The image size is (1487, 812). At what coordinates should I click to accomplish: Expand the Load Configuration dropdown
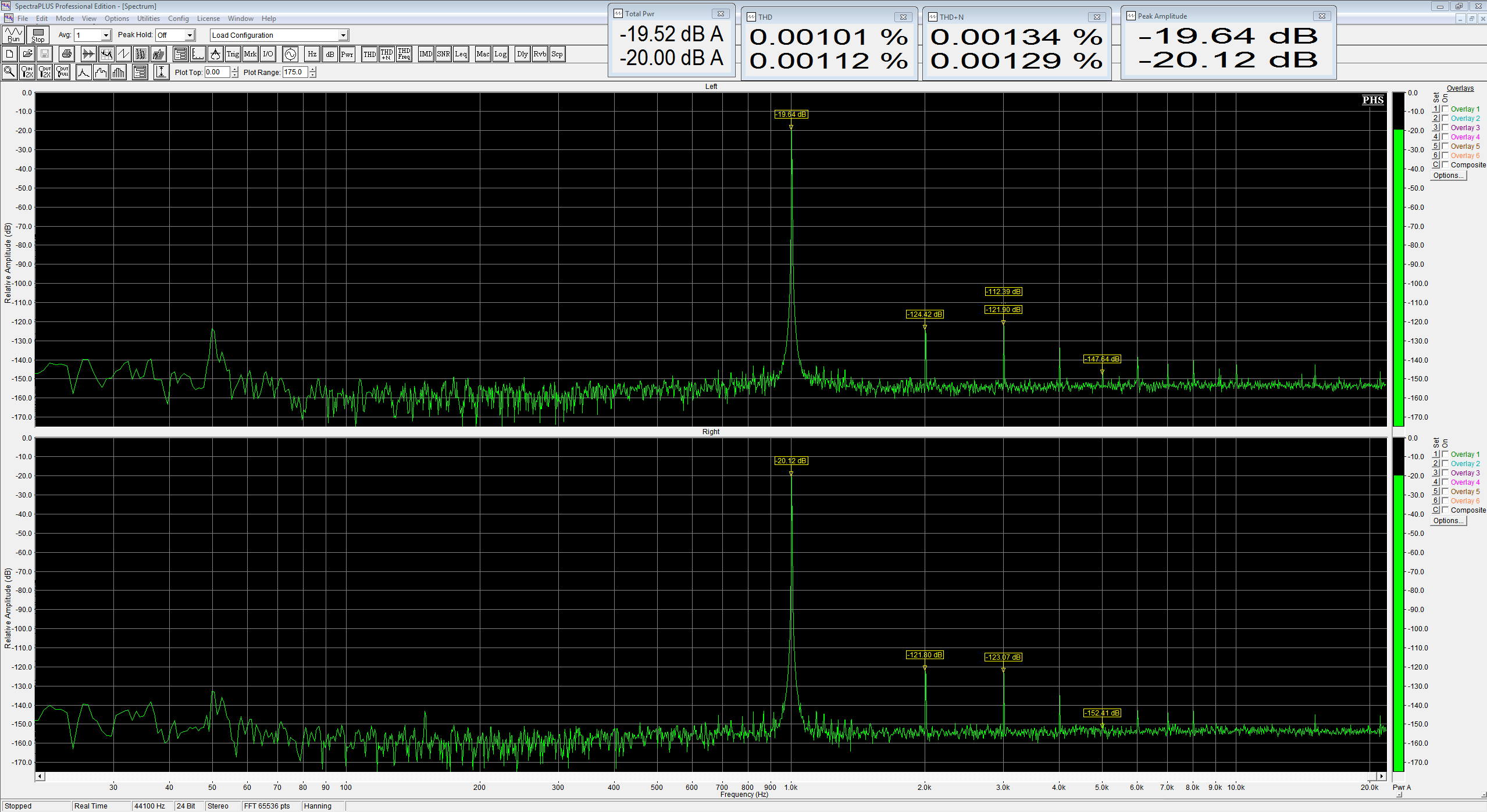(343, 35)
